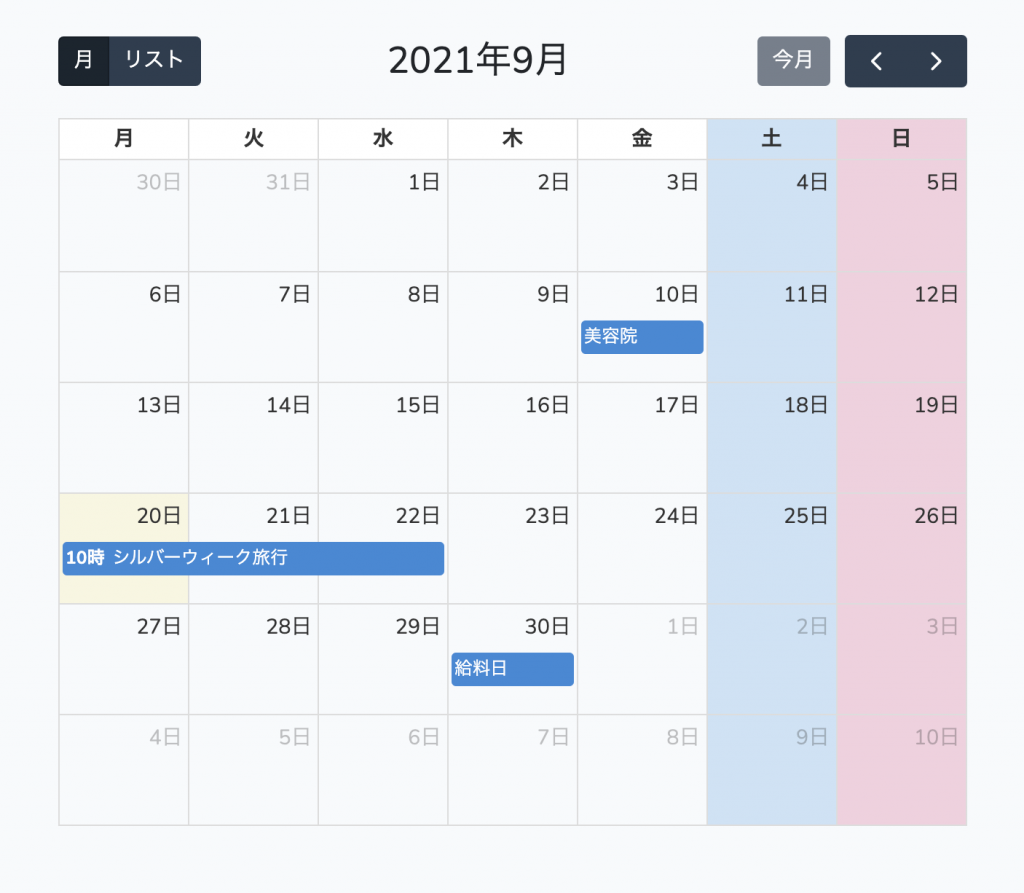1024x893 pixels.
Task: Switch to 月 calendar view
Action: pos(81,61)
